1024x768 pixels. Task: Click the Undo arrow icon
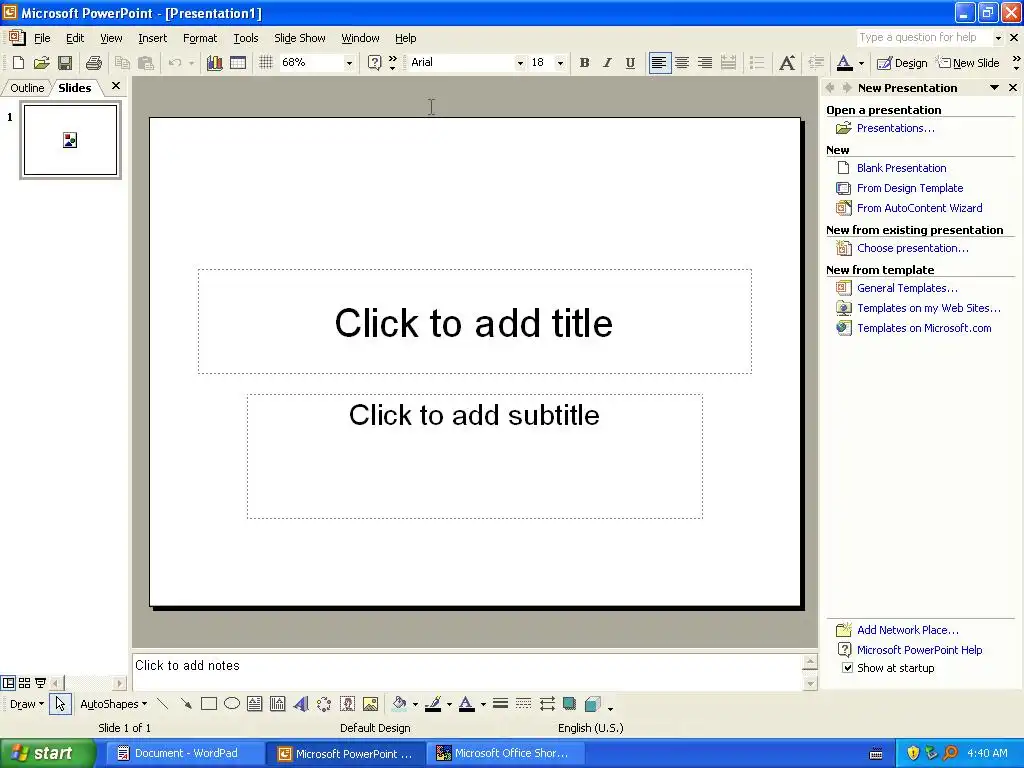coord(174,63)
